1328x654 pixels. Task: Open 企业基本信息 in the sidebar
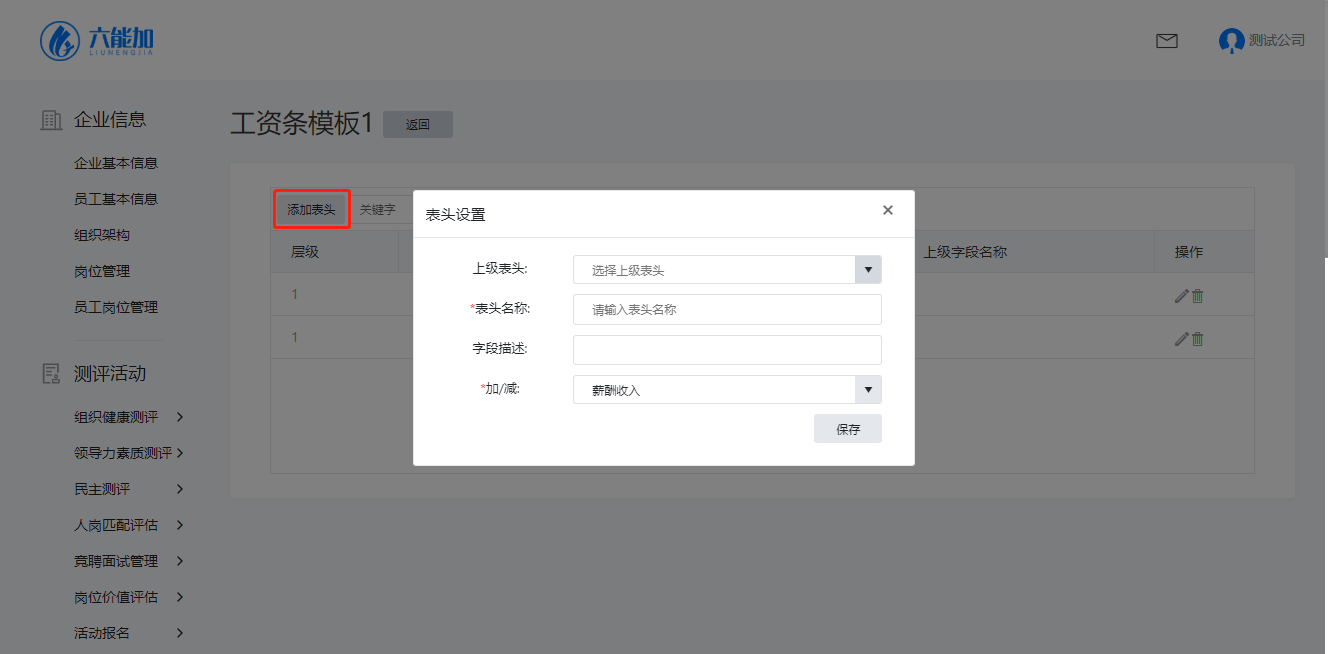click(116, 163)
